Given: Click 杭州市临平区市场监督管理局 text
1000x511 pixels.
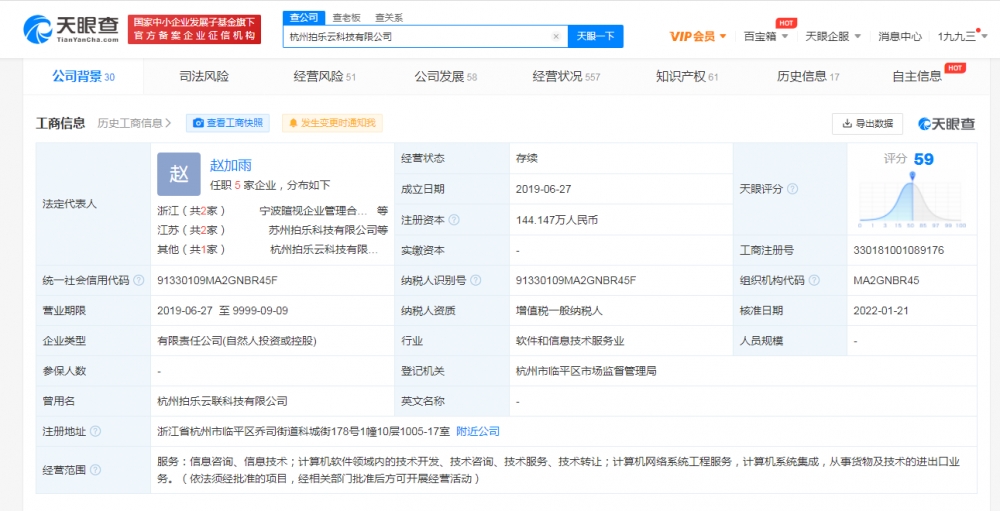Looking at the screenshot, I should coord(586,371).
